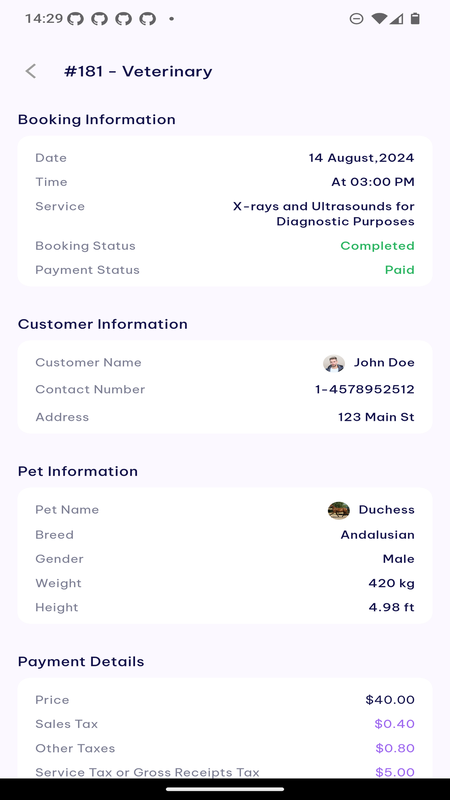Select the Completed booking status text
The image size is (450, 800).
pos(378,246)
